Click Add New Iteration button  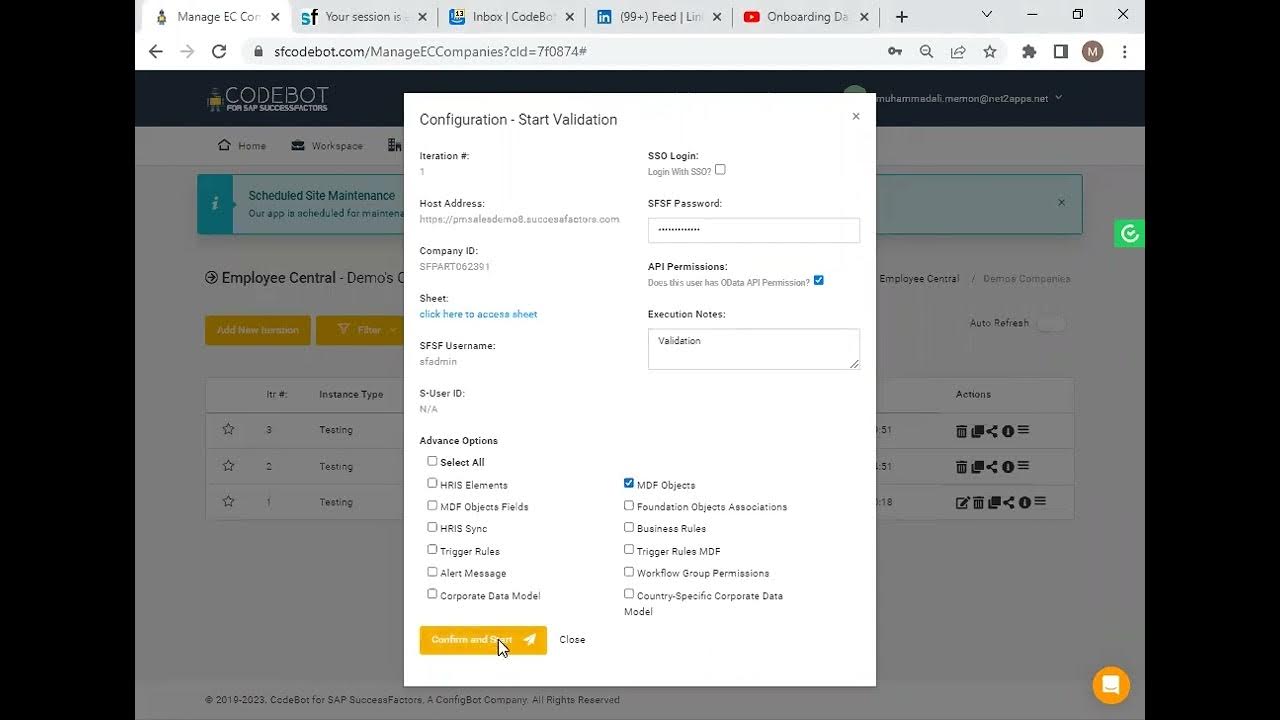258,330
